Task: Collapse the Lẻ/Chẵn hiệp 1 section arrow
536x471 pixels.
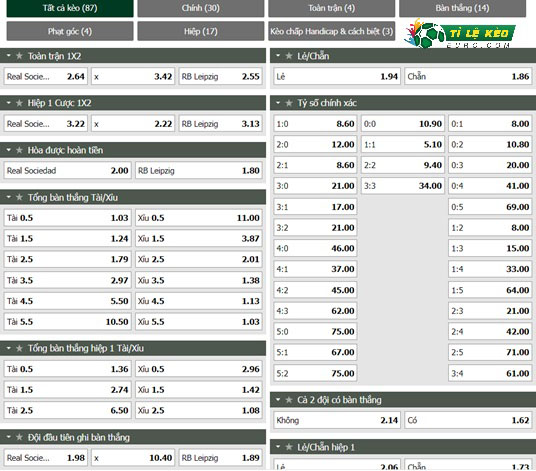Action: click(278, 447)
